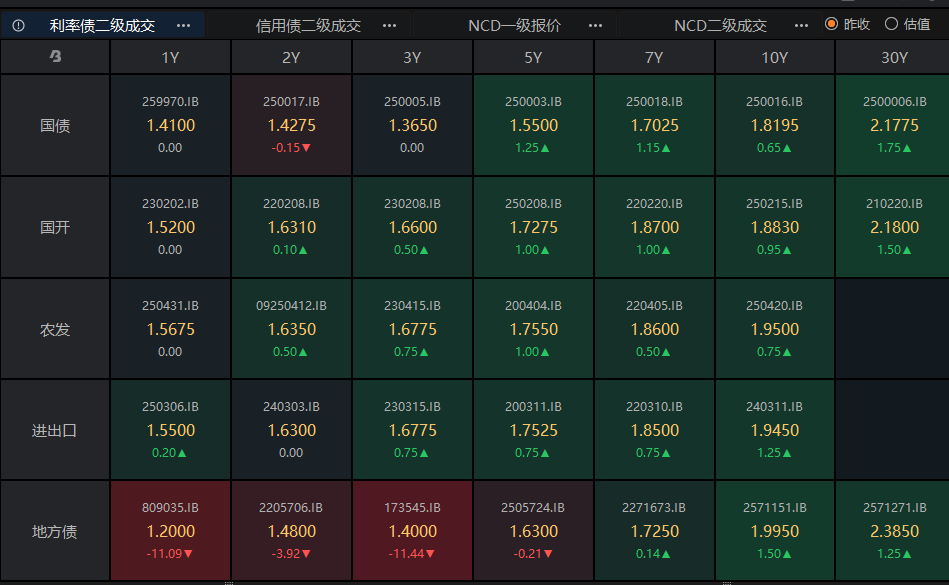Open the NCD二级成交 tab

pyautogui.click(x=720, y=25)
